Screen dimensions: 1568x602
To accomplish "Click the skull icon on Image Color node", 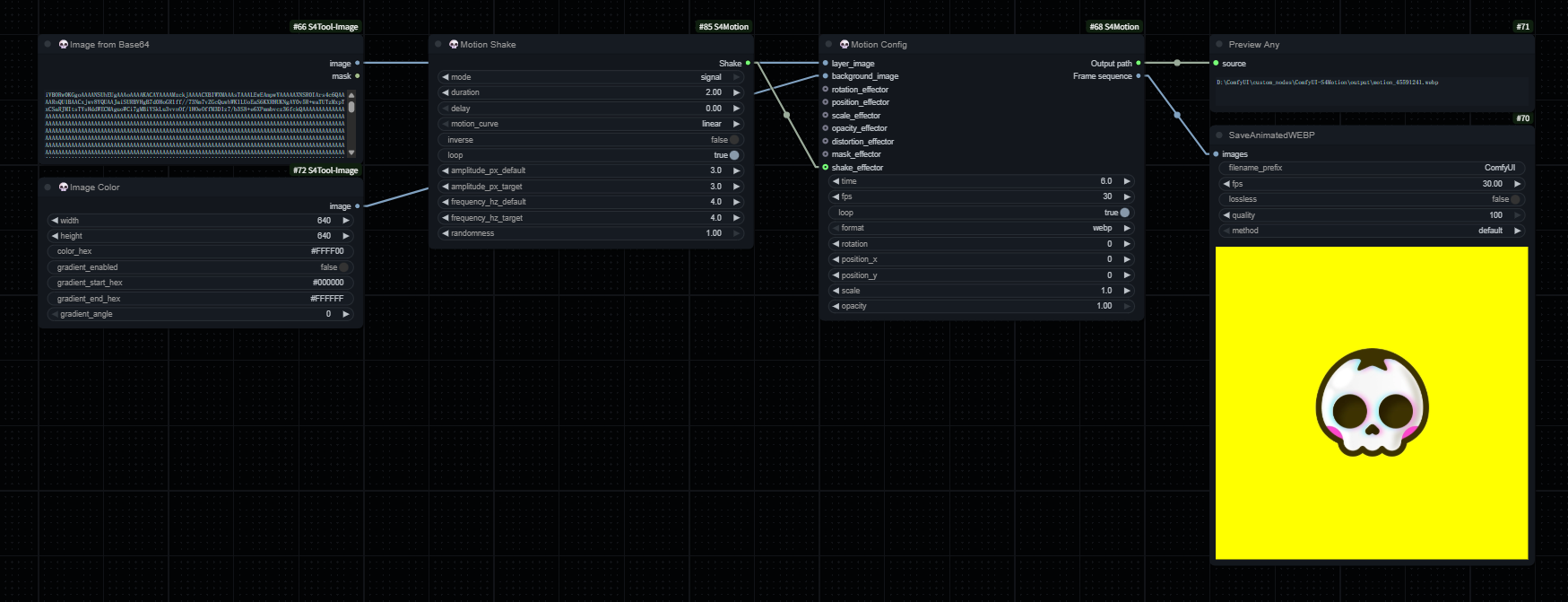I will click(x=64, y=187).
